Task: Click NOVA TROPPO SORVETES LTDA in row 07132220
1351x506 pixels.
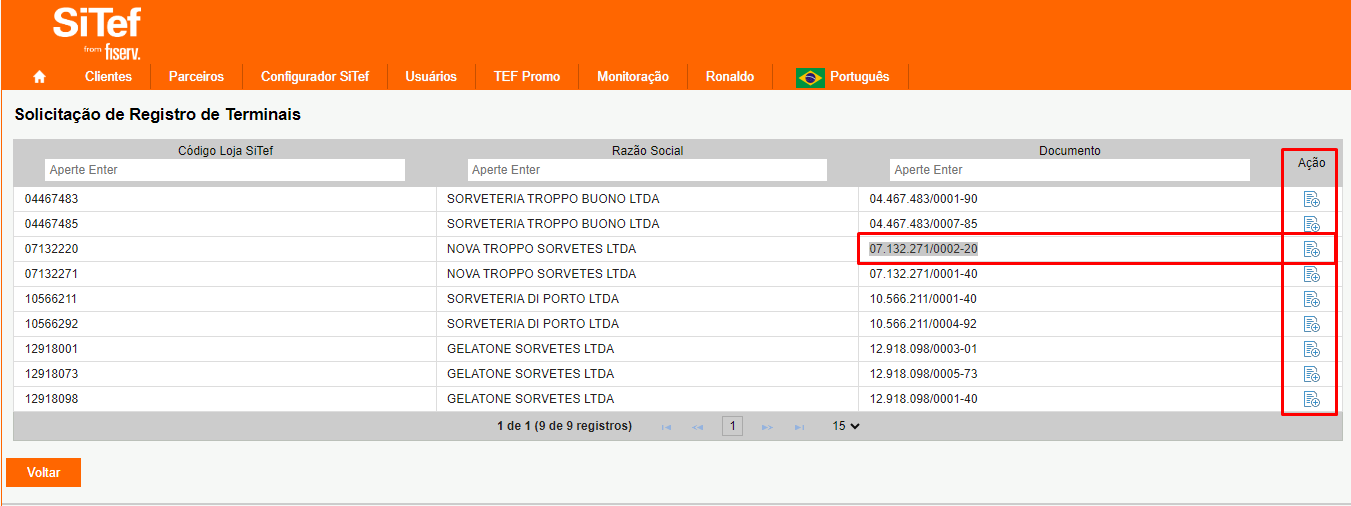Action: coord(541,249)
